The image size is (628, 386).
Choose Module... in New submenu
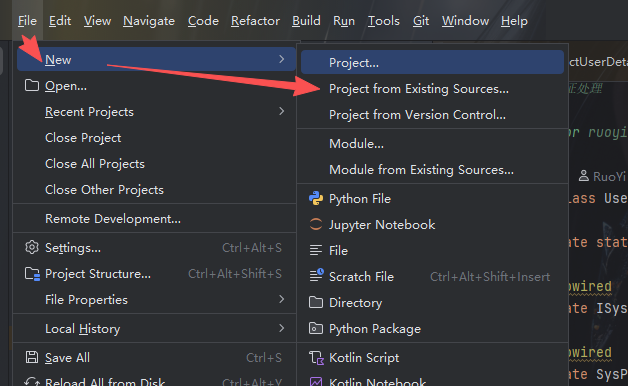432,143
